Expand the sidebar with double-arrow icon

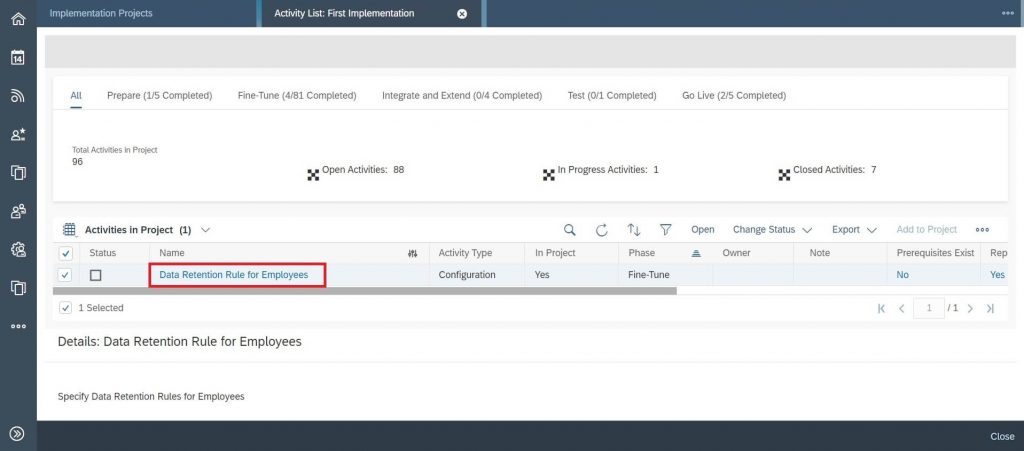pos(18,433)
